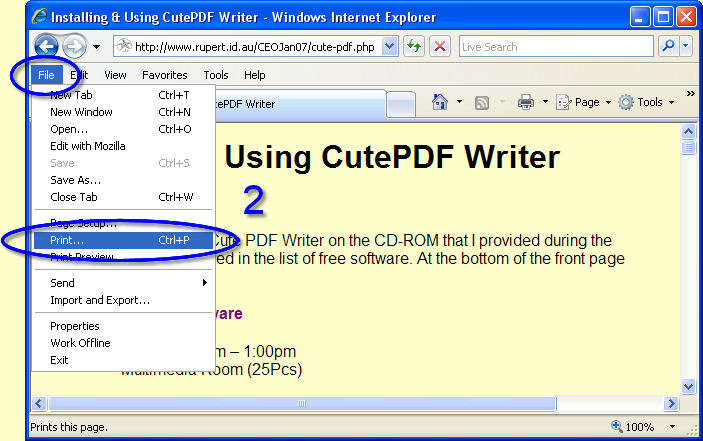Click the green Refresh icon
703x441 pixels.
click(x=414, y=47)
